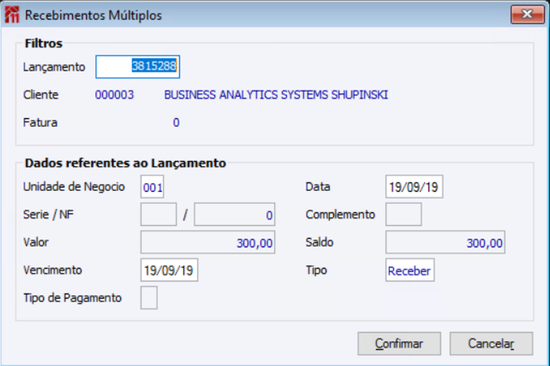This screenshot has height=366, width=550.
Task: Select the Saldo amount field
Action: (445, 242)
